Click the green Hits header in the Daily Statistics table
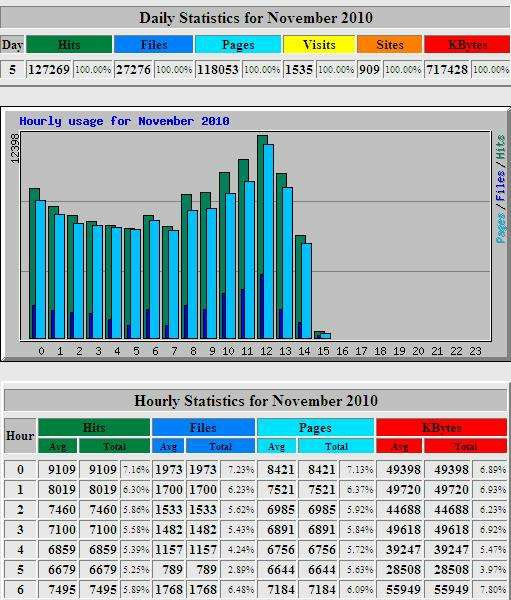 click(x=69, y=45)
